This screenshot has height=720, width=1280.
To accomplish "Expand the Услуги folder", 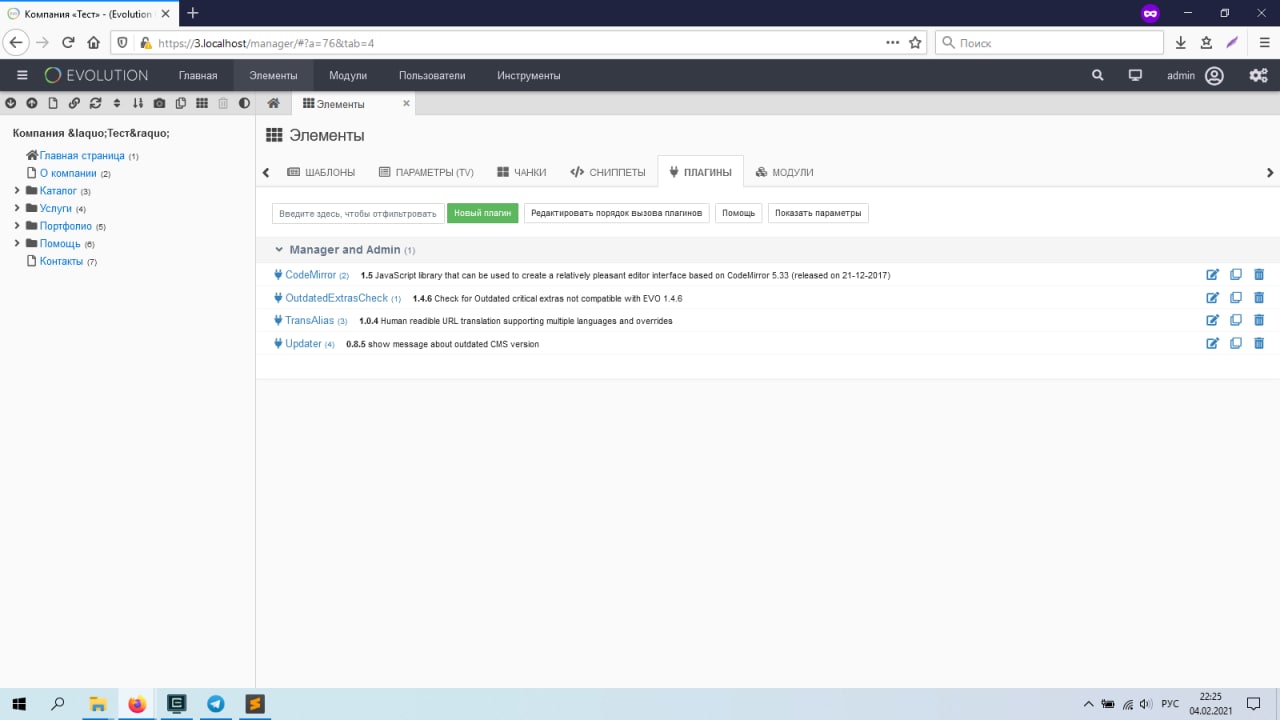I will coord(16,208).
